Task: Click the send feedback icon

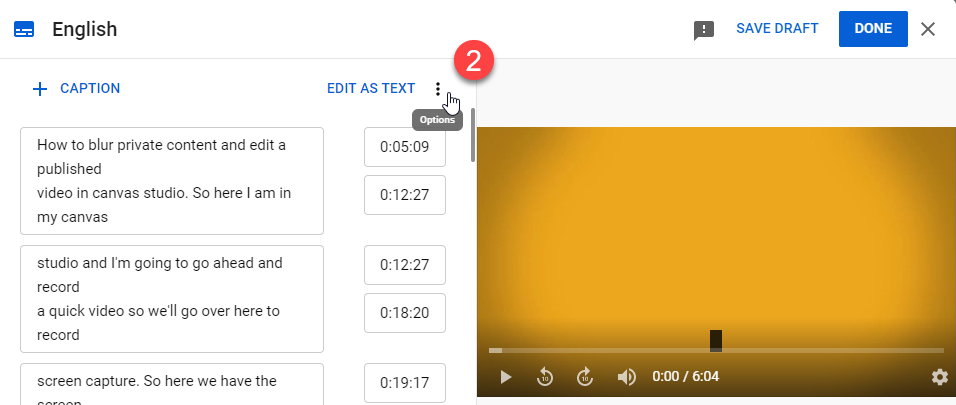Action: coord(704,30)
